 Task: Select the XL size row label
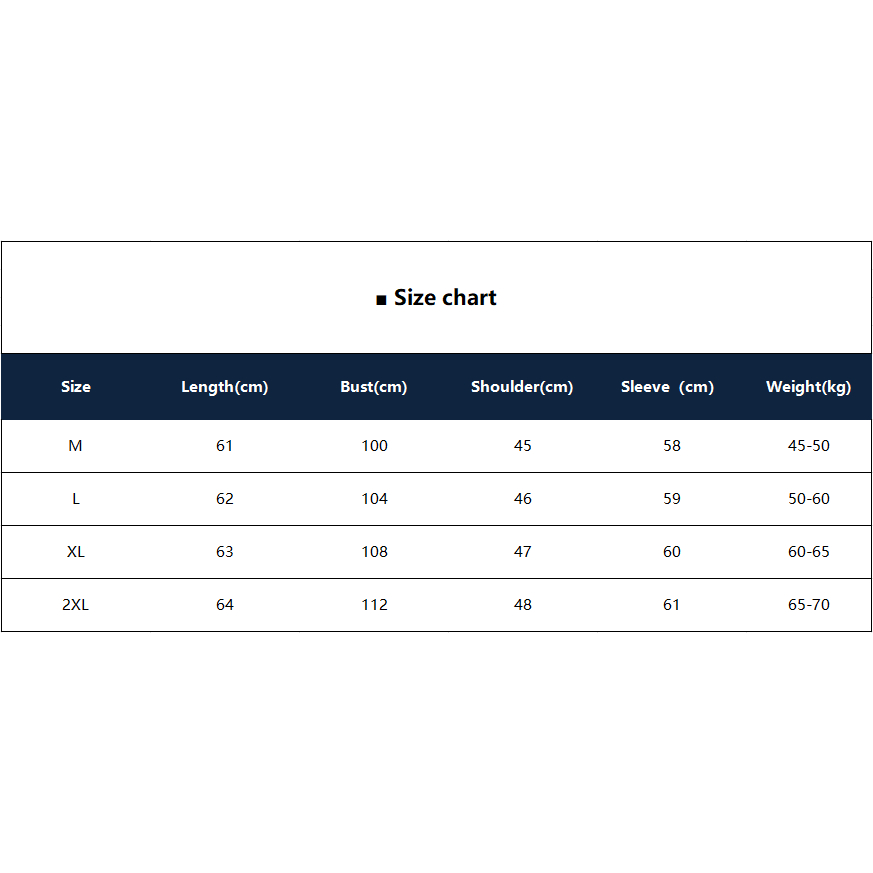(x=76, y=552)
